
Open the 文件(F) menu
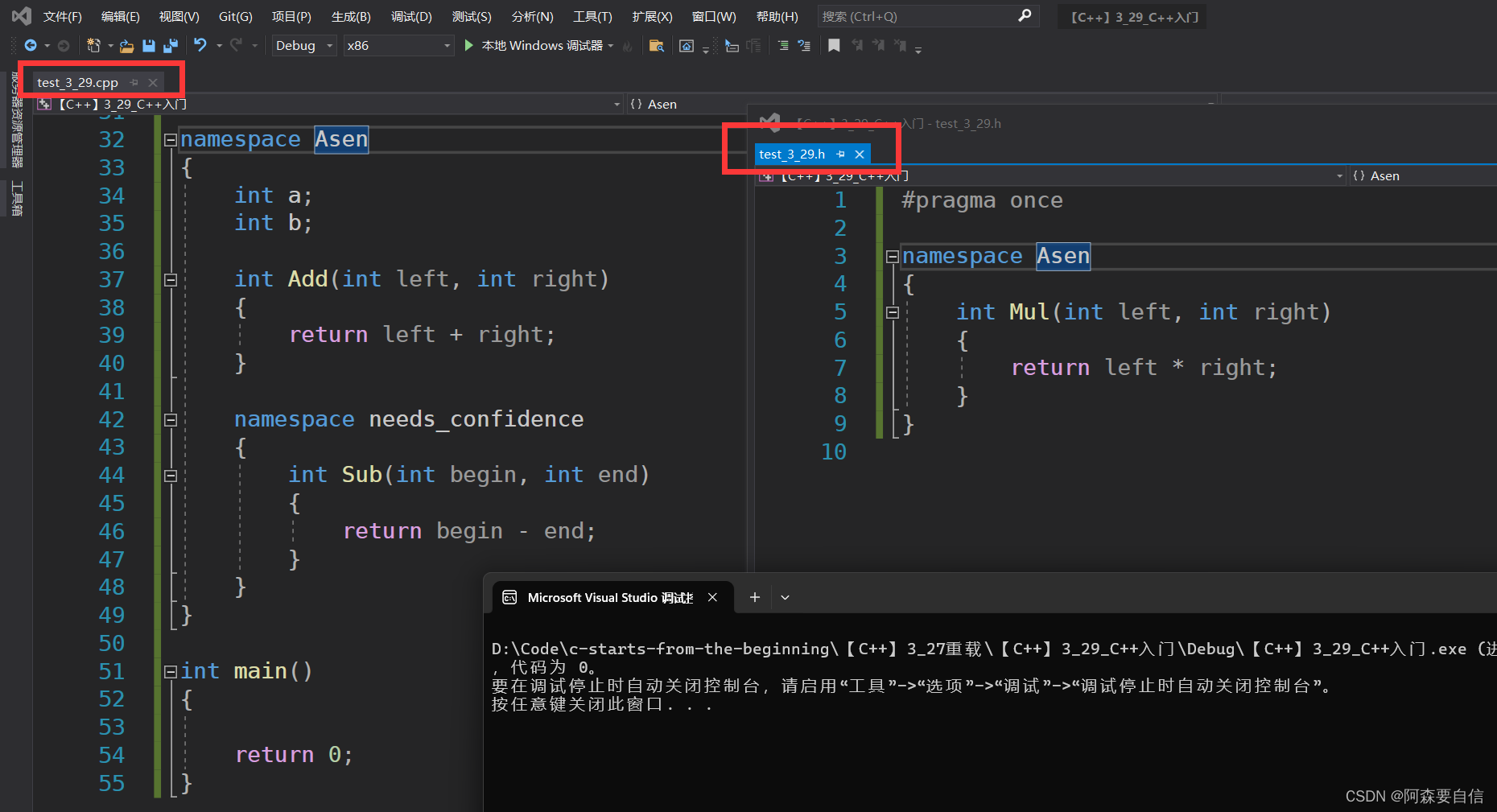coord(63,16)
